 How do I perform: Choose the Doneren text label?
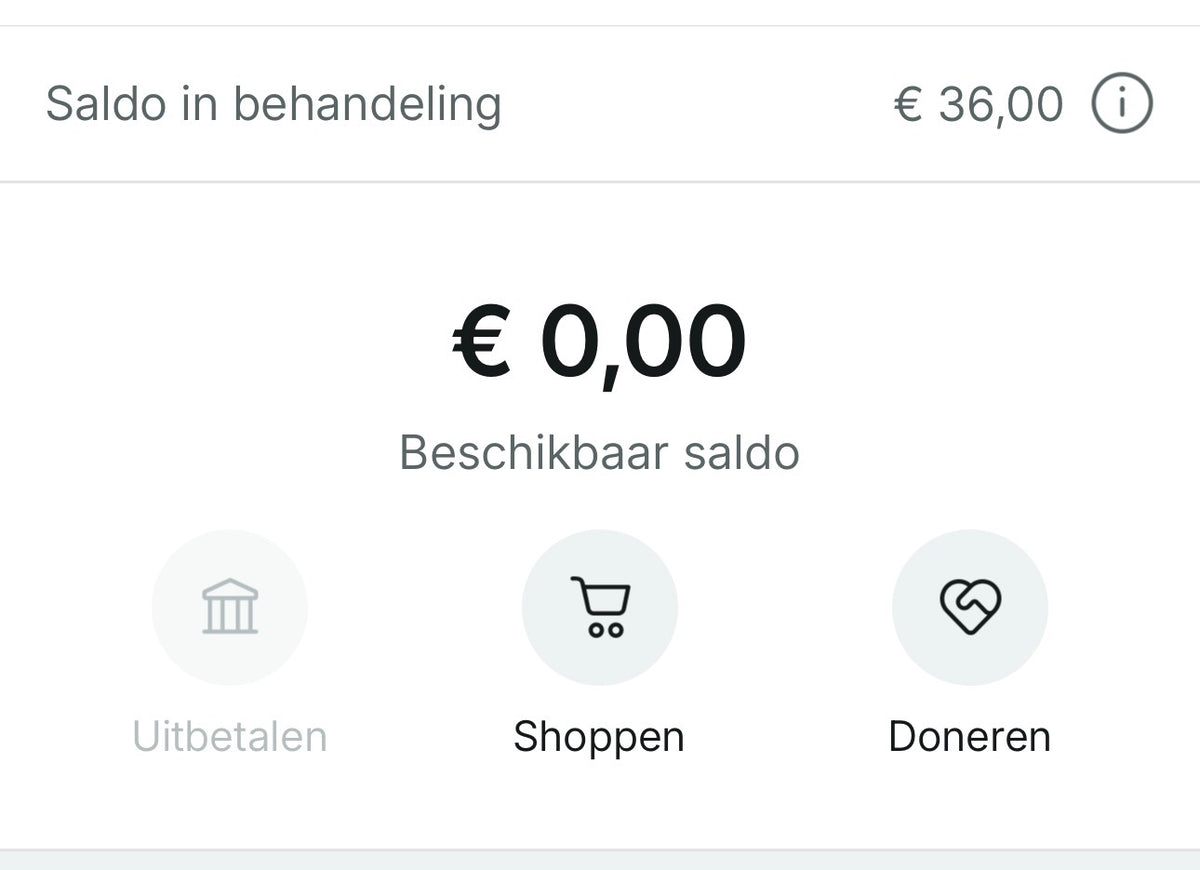tap(969, 737)
